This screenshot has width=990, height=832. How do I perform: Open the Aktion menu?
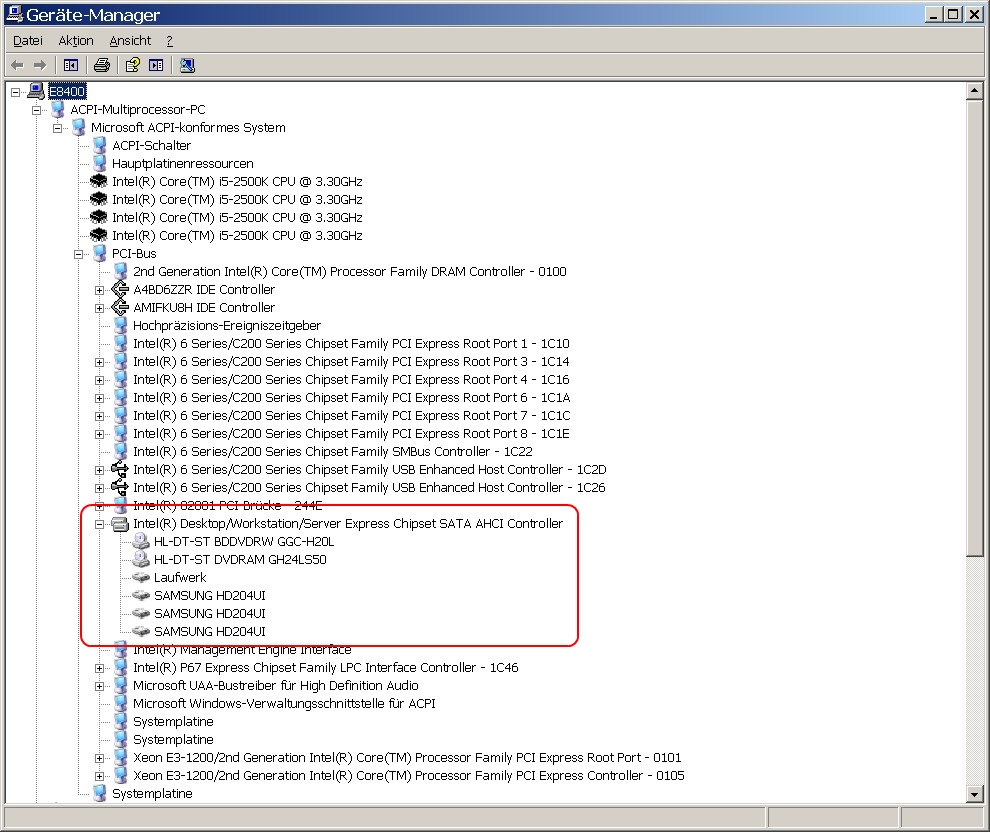pos(76,40)
